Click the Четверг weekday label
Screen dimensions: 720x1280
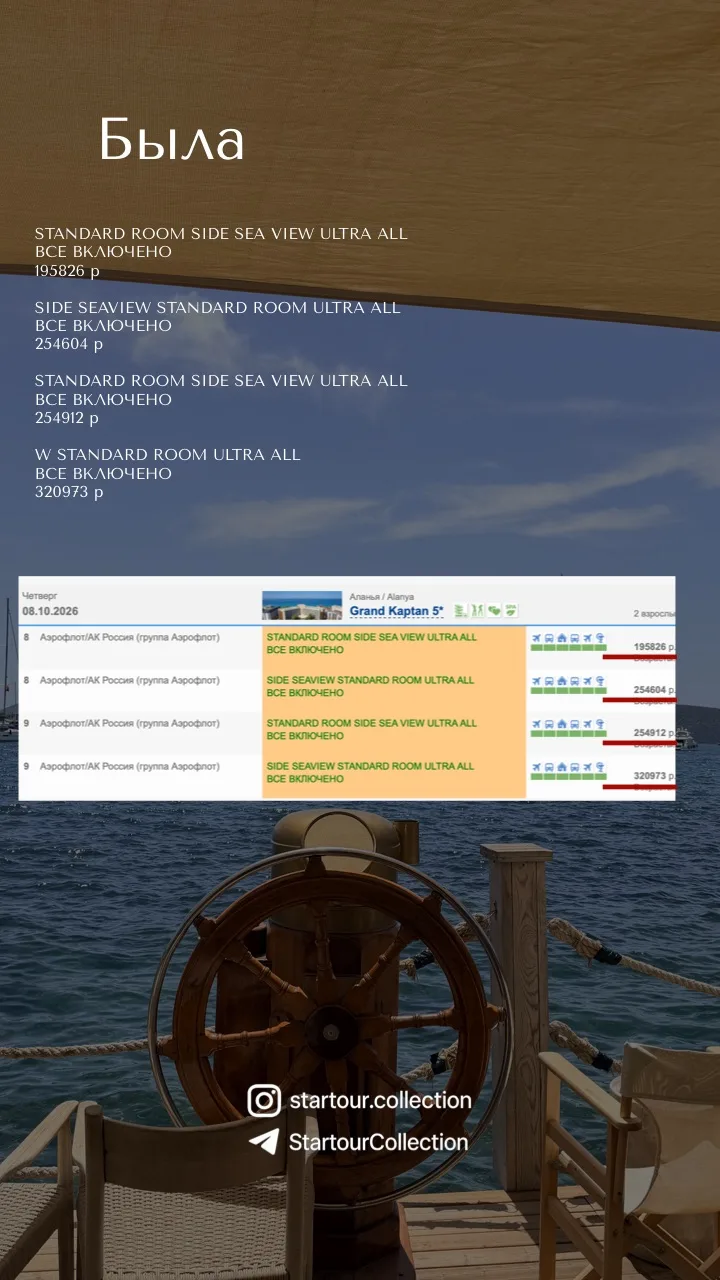pos(40,596)
